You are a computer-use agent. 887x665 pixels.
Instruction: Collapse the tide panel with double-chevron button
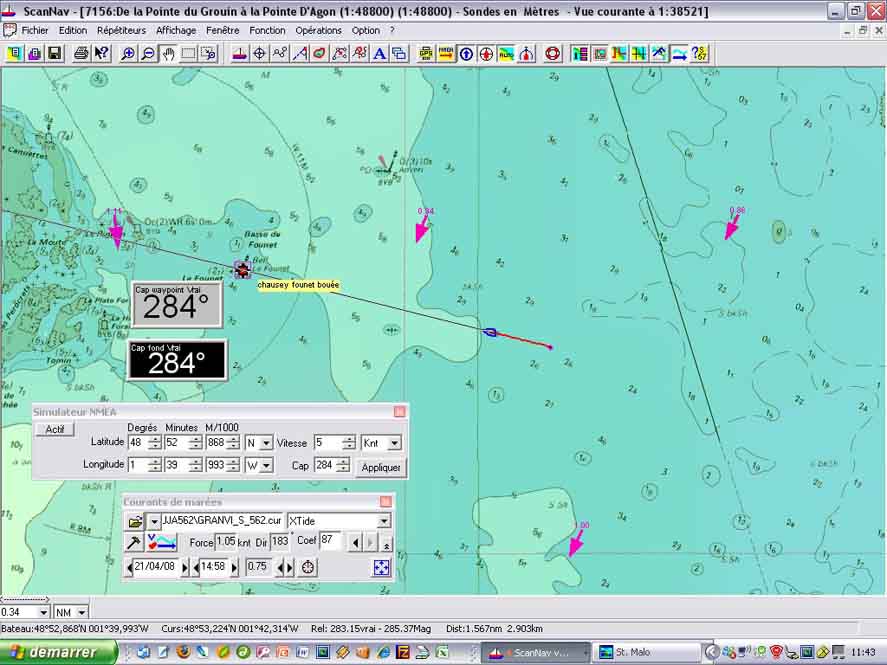386,544
